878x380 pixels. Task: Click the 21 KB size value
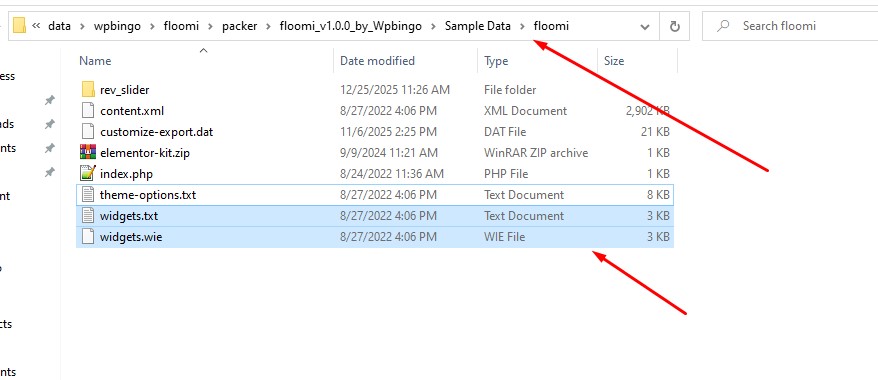pos(655,132)
